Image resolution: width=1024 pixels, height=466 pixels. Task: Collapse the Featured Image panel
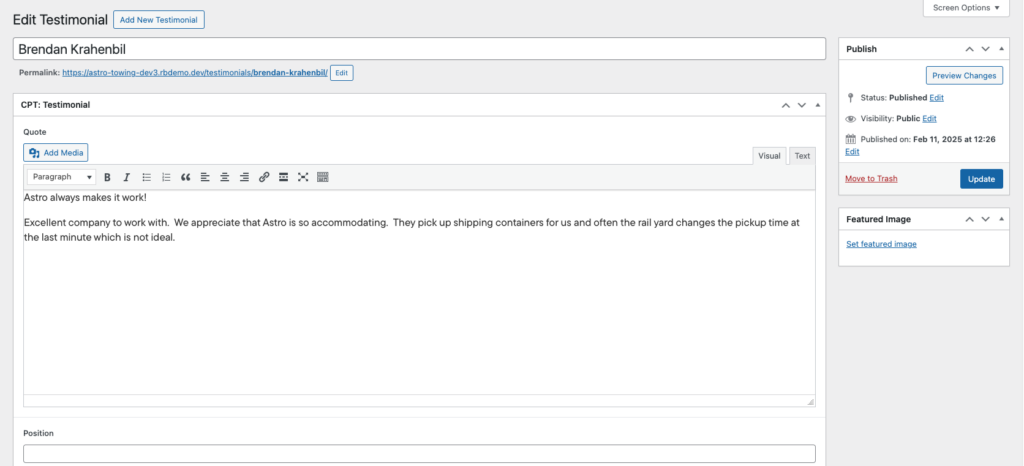1001,219
